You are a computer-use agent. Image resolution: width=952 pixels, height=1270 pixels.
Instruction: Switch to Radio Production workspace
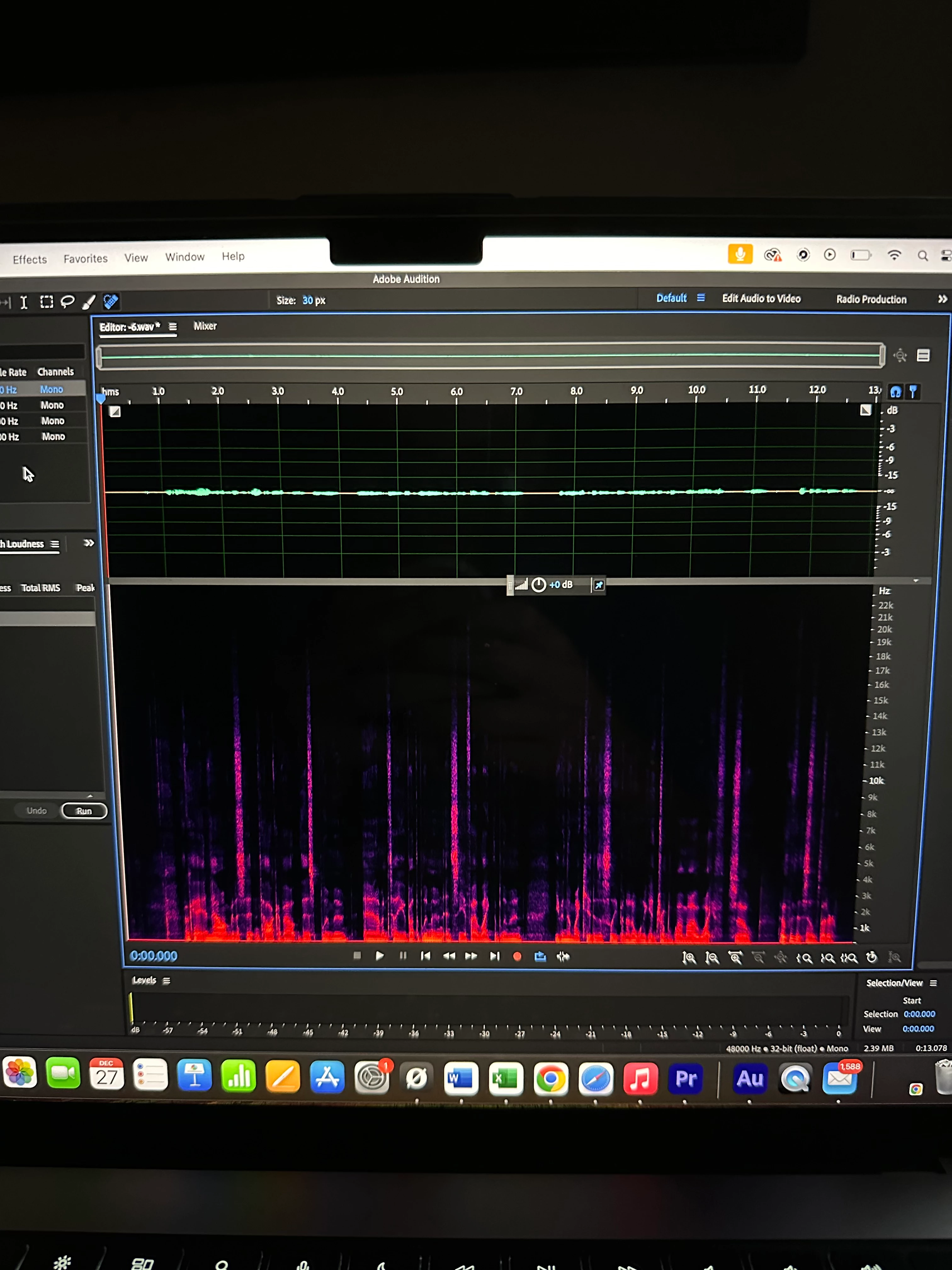[871, 299]
